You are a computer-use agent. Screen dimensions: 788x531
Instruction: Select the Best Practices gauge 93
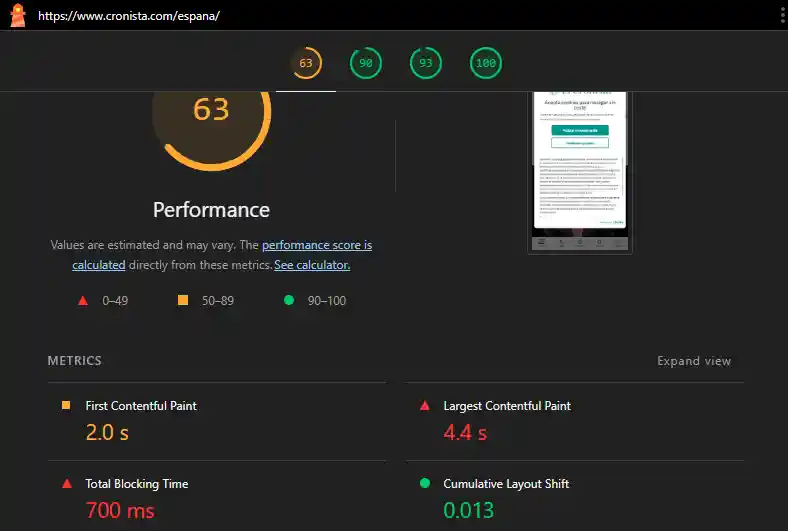click(426, 64)
